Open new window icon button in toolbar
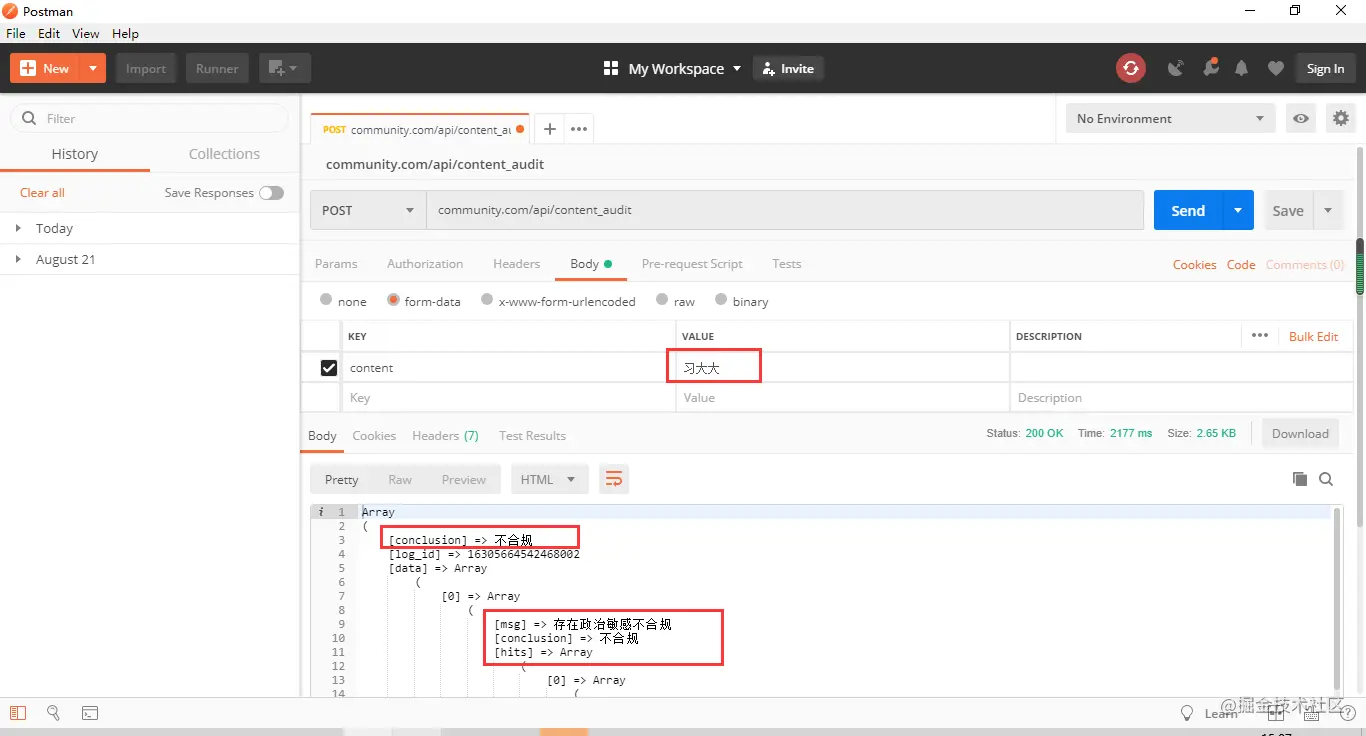This screenshot has height=736, width=1366. pos(285,68)
